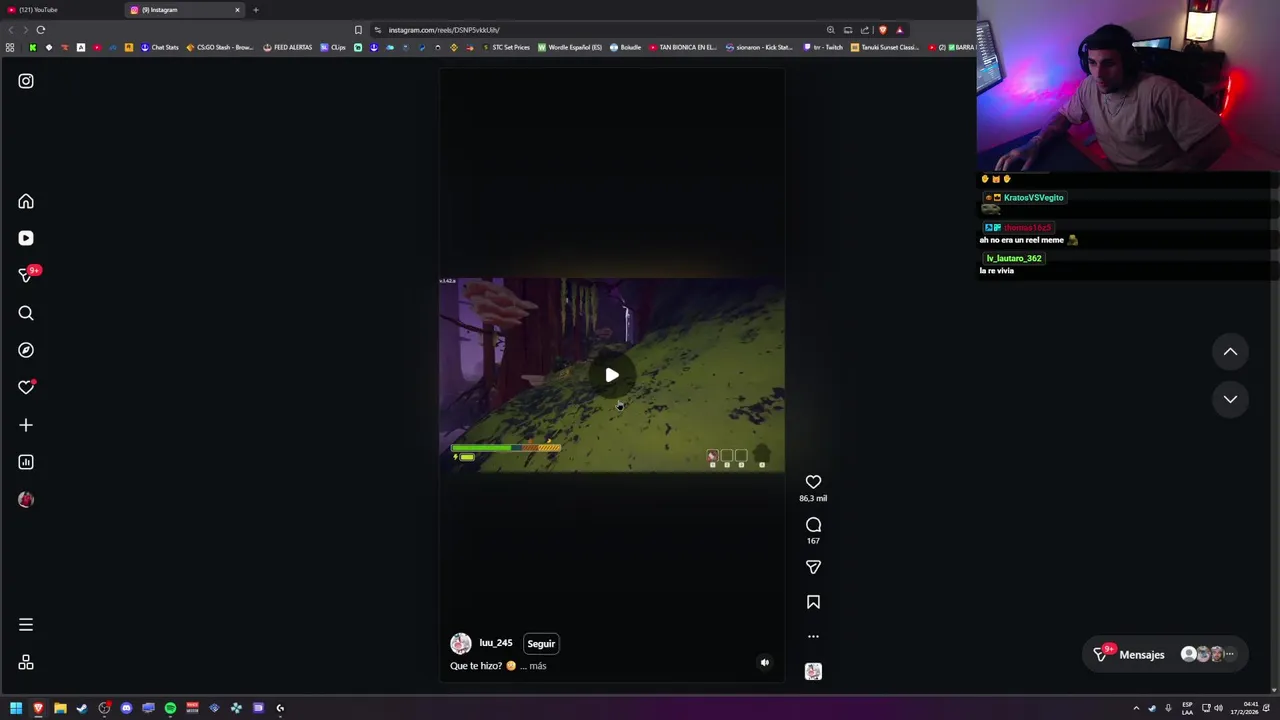Open Discord from the taskbar
This screenshot has height=720, width=1280.
(126, 708)
